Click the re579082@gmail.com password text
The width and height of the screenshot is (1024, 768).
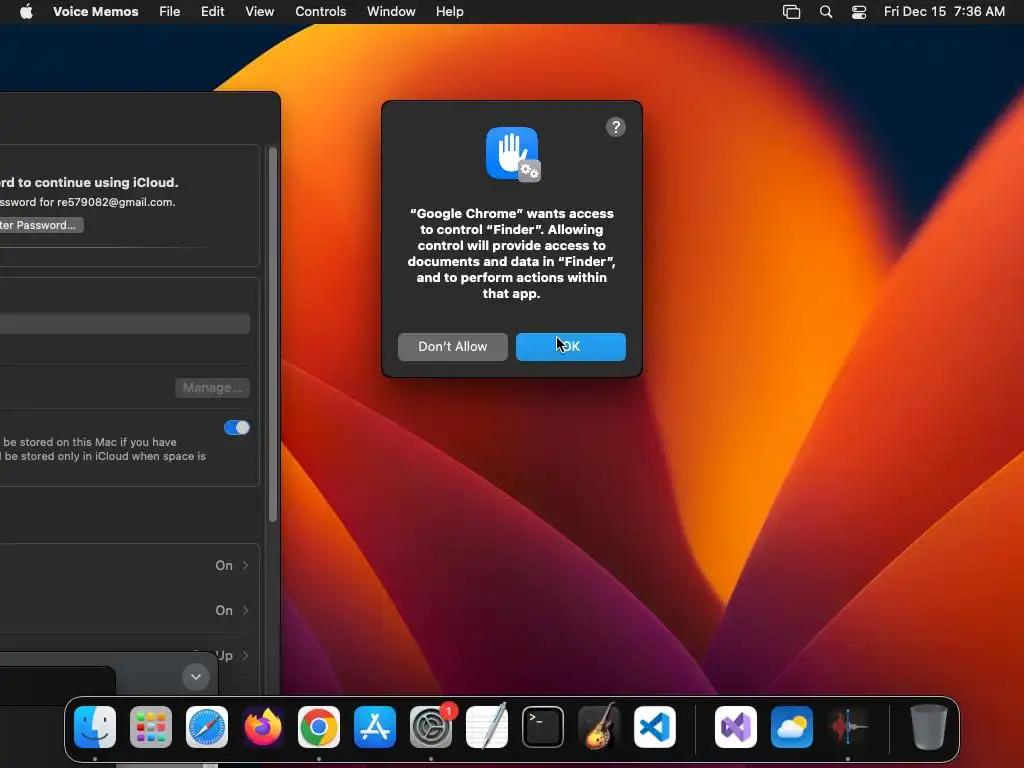88,202
